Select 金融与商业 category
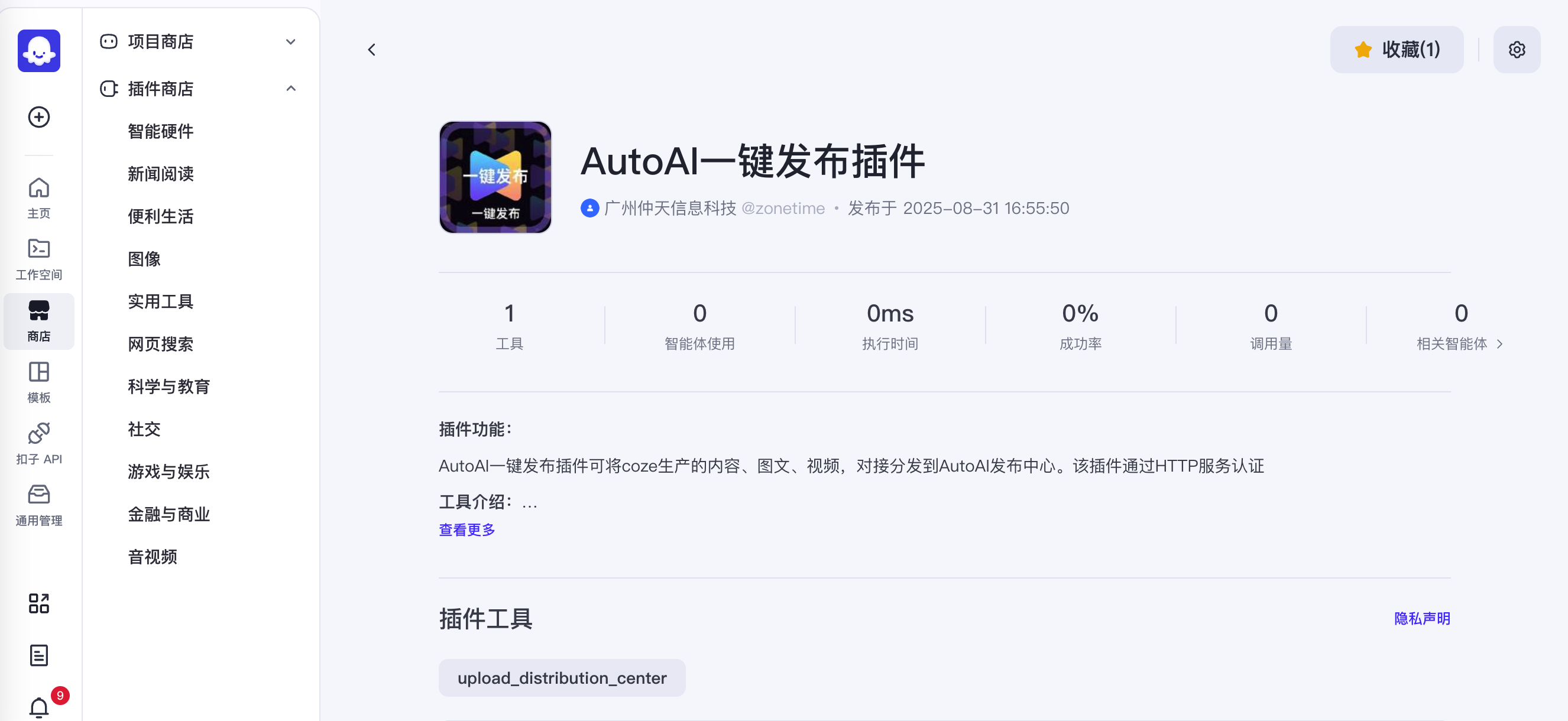This screenshot has height=721, width=1568. point(169,515)
